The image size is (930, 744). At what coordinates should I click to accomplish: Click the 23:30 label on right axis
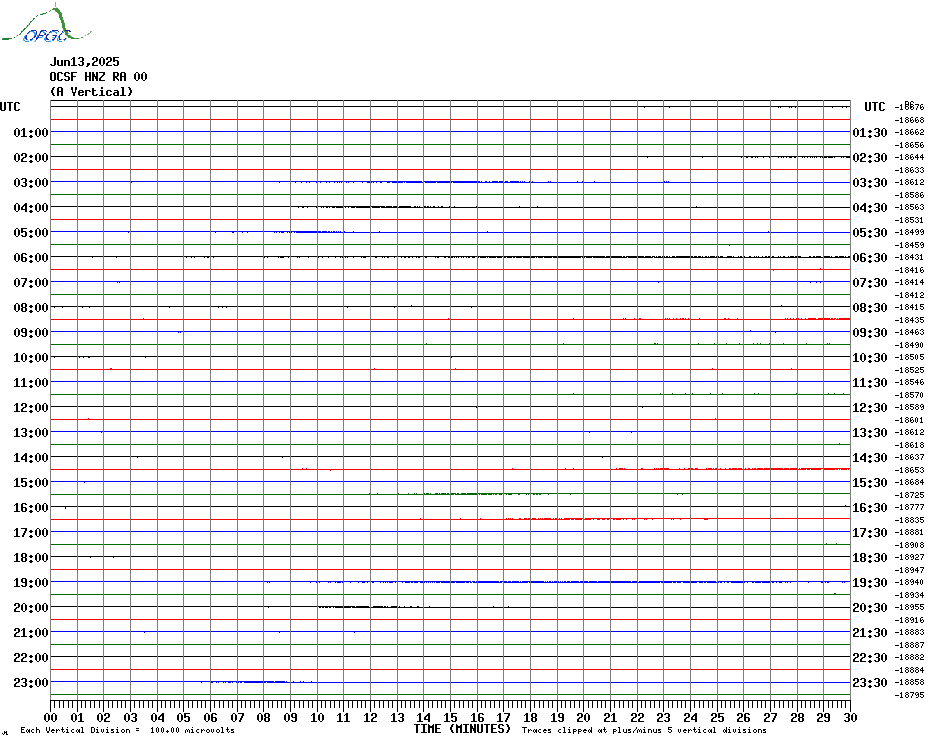coord(870,682)
